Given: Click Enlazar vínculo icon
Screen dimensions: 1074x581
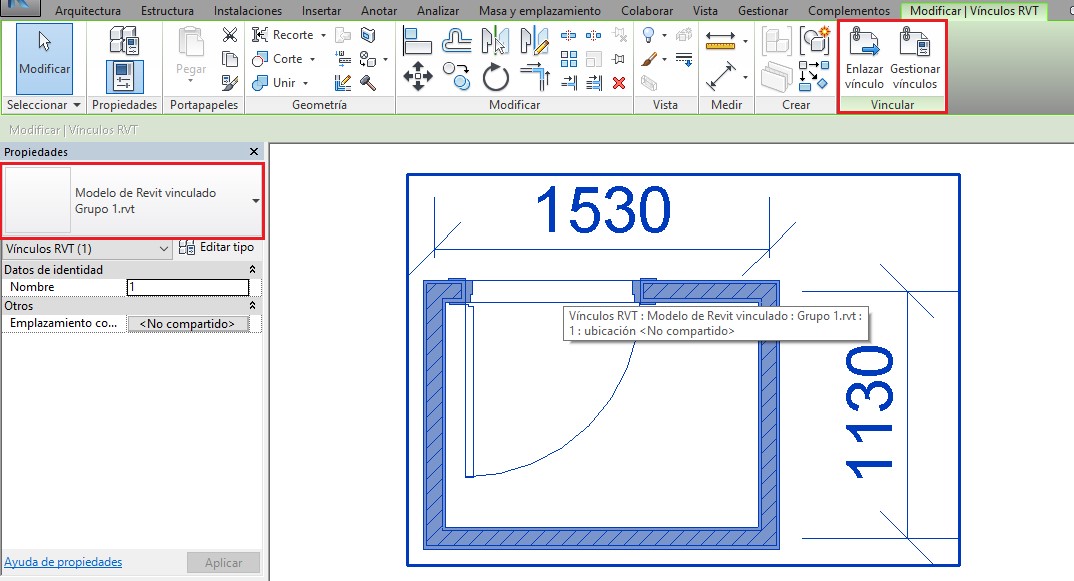Looking at the screenshot, I should [864, 60].
